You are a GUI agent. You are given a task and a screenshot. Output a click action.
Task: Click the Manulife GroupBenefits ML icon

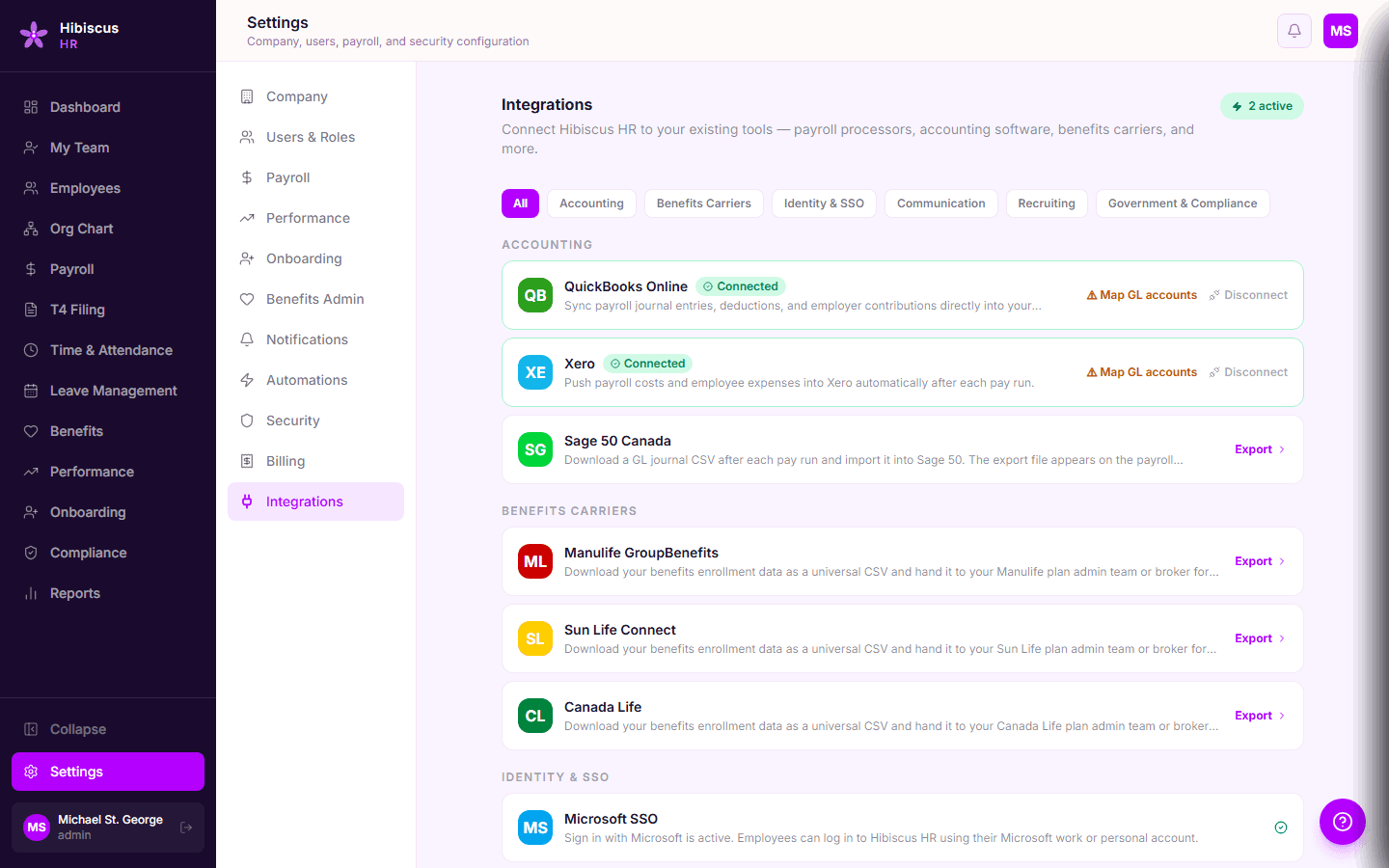point(534,561)
